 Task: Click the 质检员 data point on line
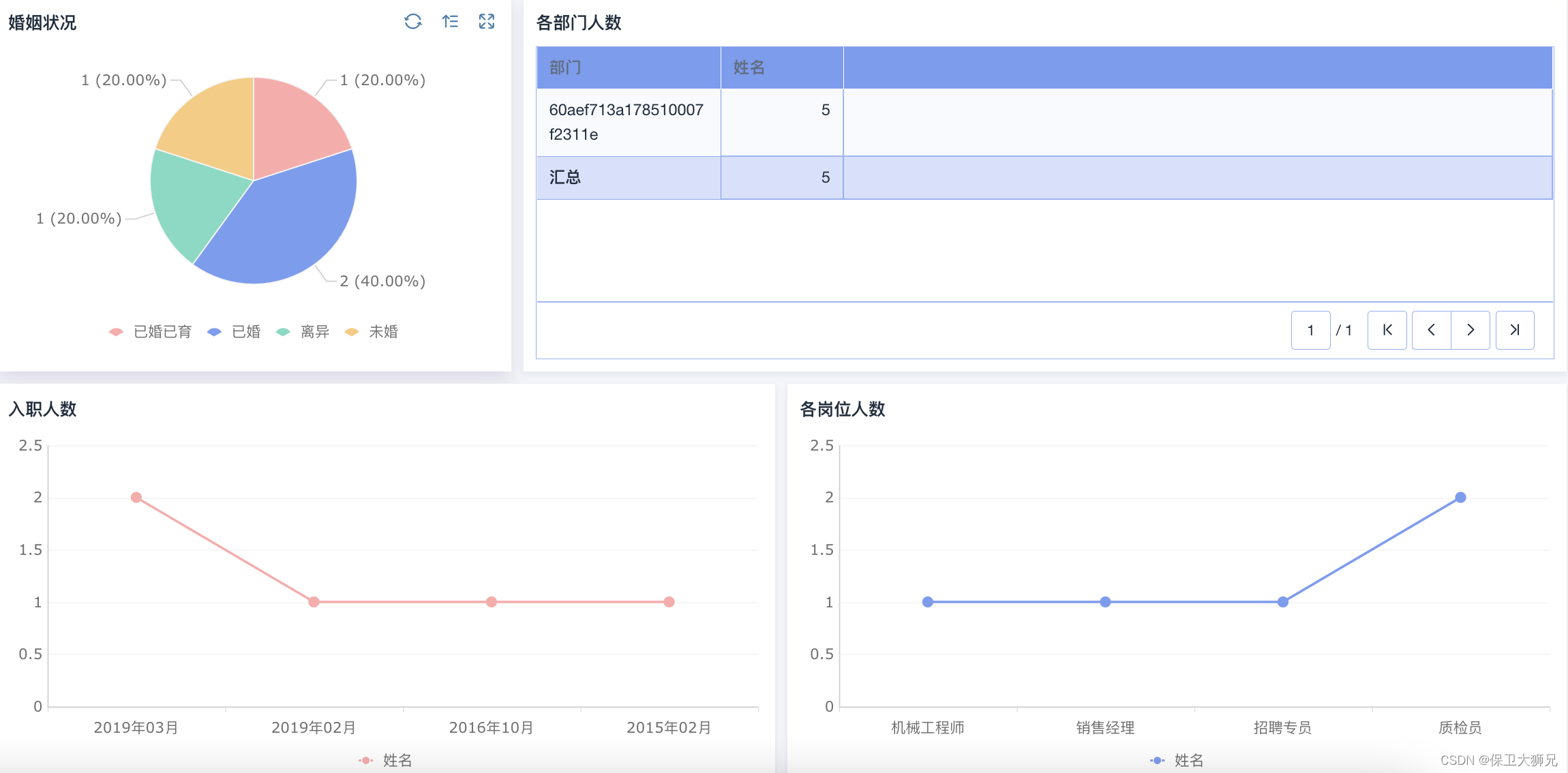1460,498
